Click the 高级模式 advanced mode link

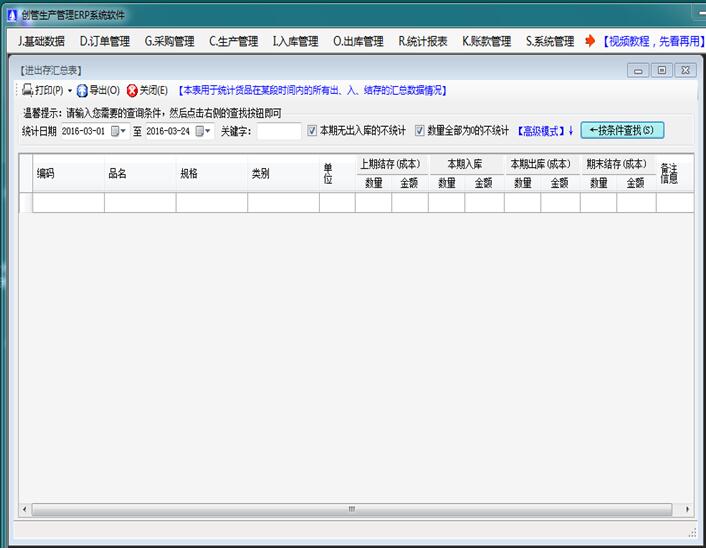click(545, 131)
